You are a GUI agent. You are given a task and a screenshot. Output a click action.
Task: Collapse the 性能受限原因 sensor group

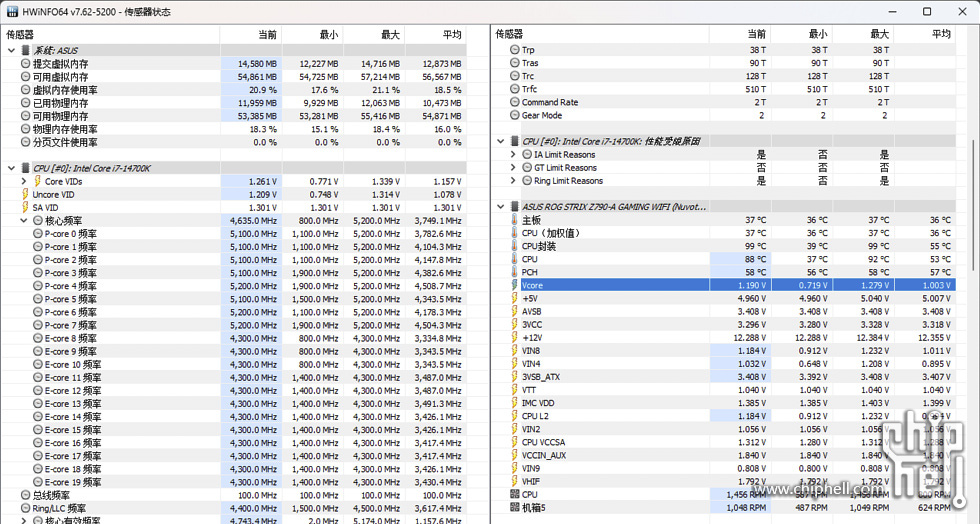point(501,141)
